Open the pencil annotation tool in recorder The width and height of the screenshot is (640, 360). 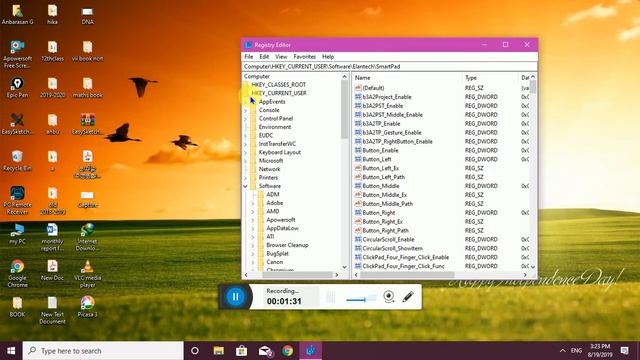click(x=408, y=296)
